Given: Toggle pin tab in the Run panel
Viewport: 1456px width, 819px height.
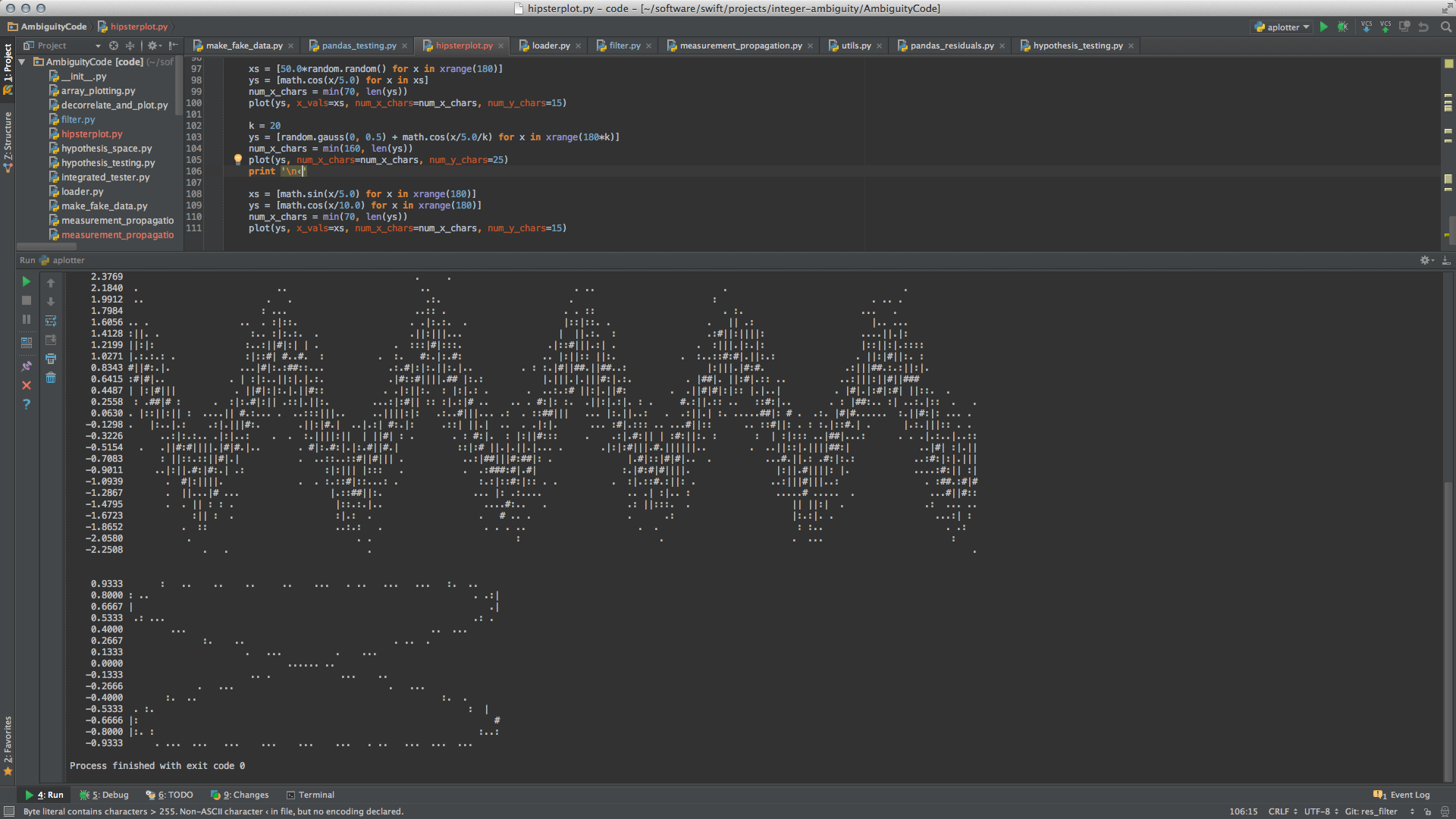Looking at the screenshot, I should coord(27,366).
